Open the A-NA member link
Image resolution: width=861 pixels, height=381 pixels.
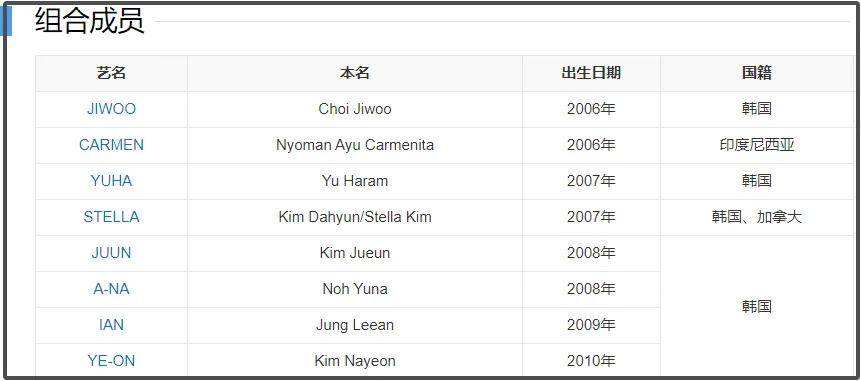[111, 289]
